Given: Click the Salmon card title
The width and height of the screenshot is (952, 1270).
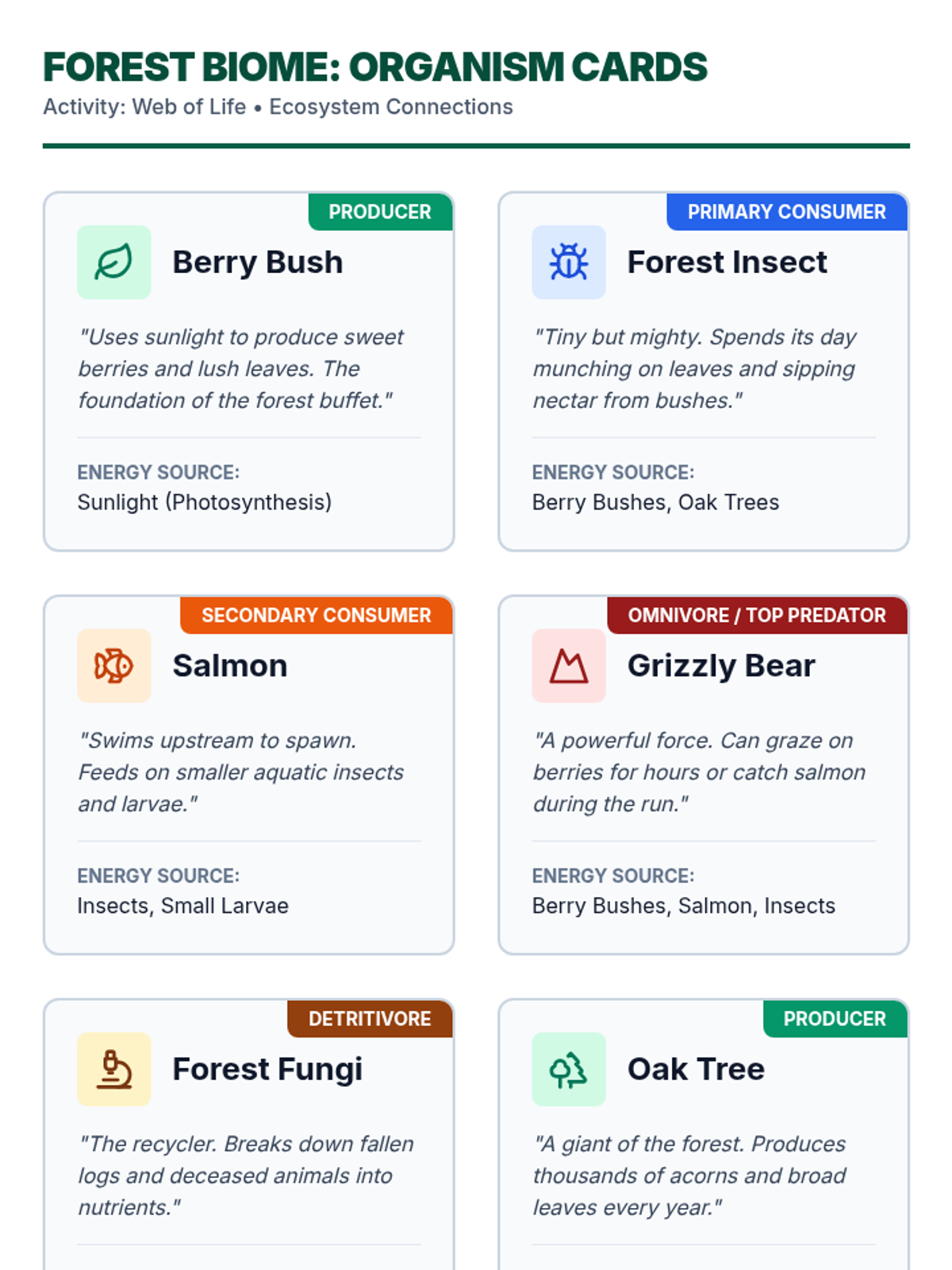Looking at the screenshot, I should [x=229, y=665].
